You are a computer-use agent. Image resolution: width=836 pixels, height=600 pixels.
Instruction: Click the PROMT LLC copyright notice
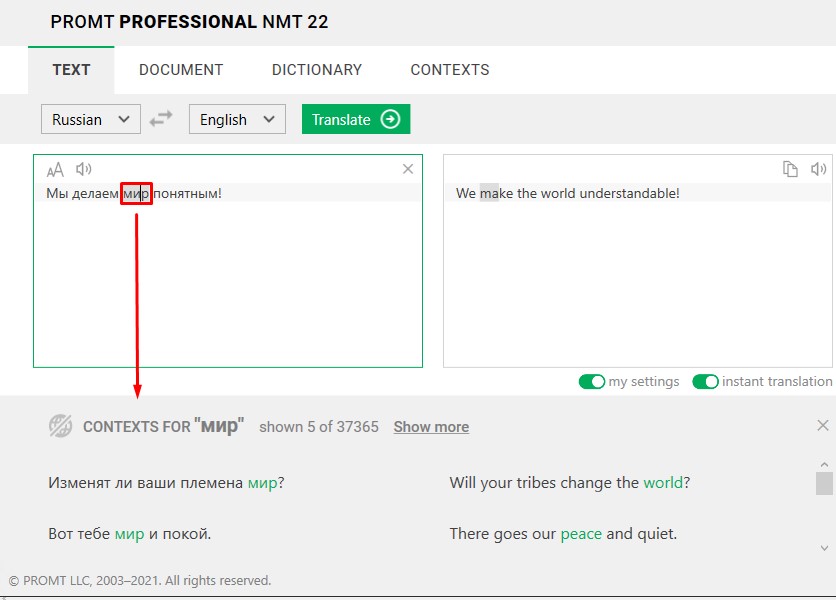click(x=140, y=580)
